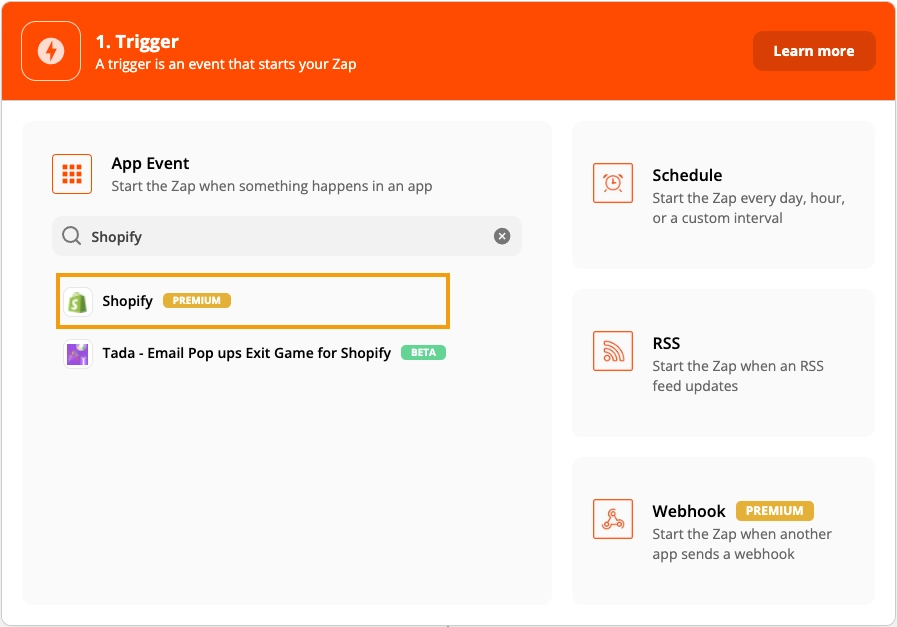Clear the search with the X icon
897x627 pixels.
502,236
